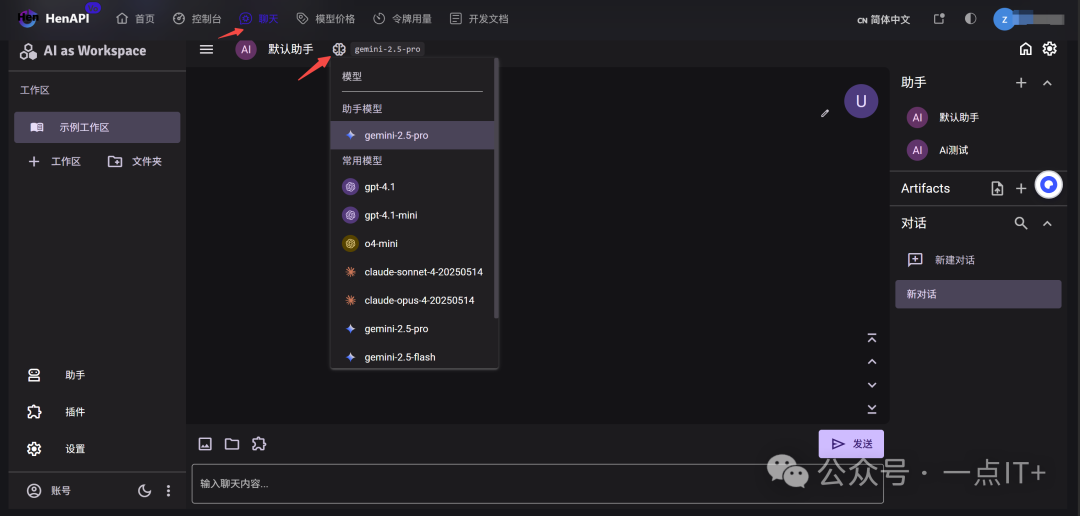1080x516 pixels.
Task: Open the user profile avatar Z
Action: click(1004, 19)
